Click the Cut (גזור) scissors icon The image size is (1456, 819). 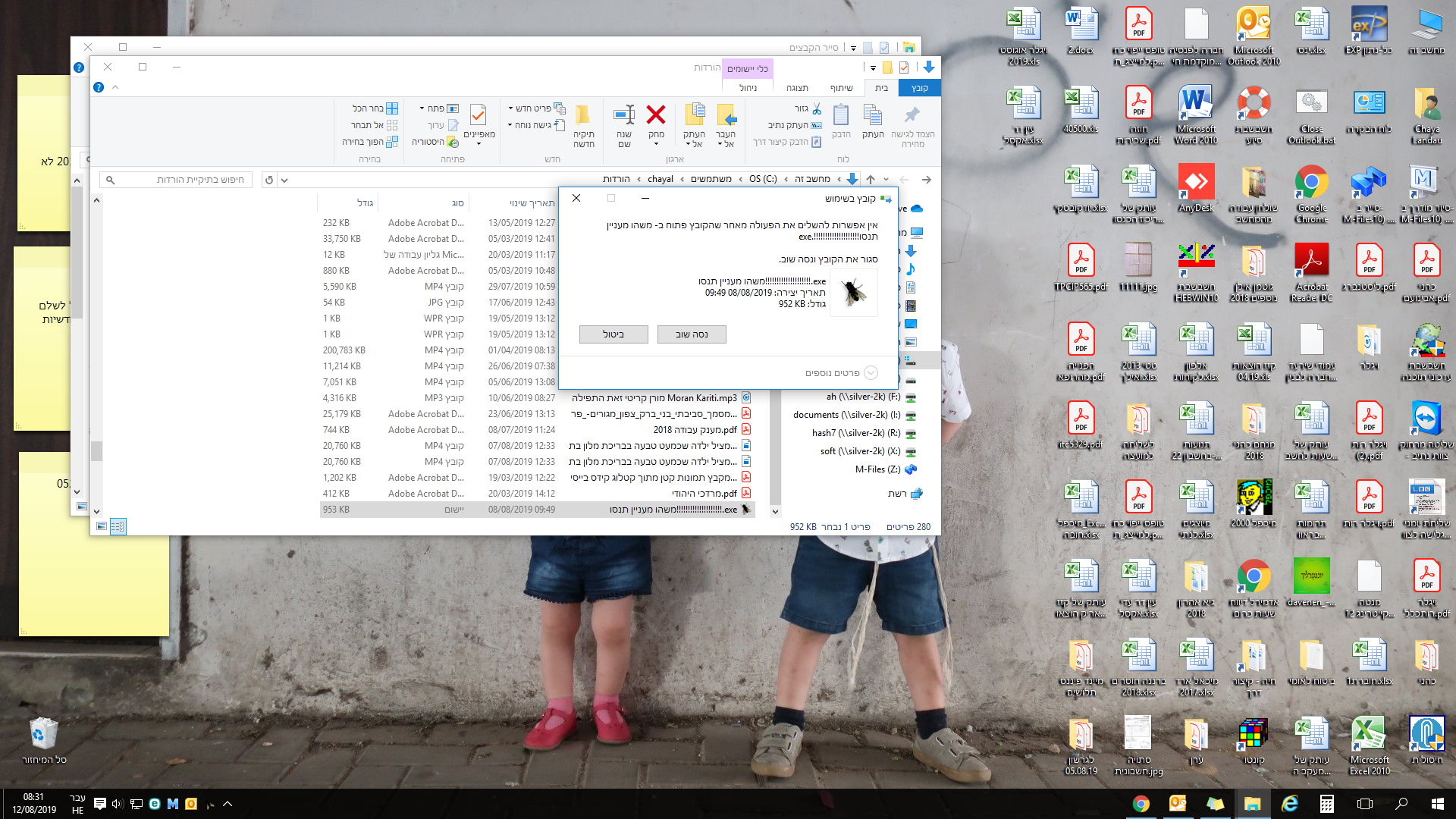(x=817, y=108)
